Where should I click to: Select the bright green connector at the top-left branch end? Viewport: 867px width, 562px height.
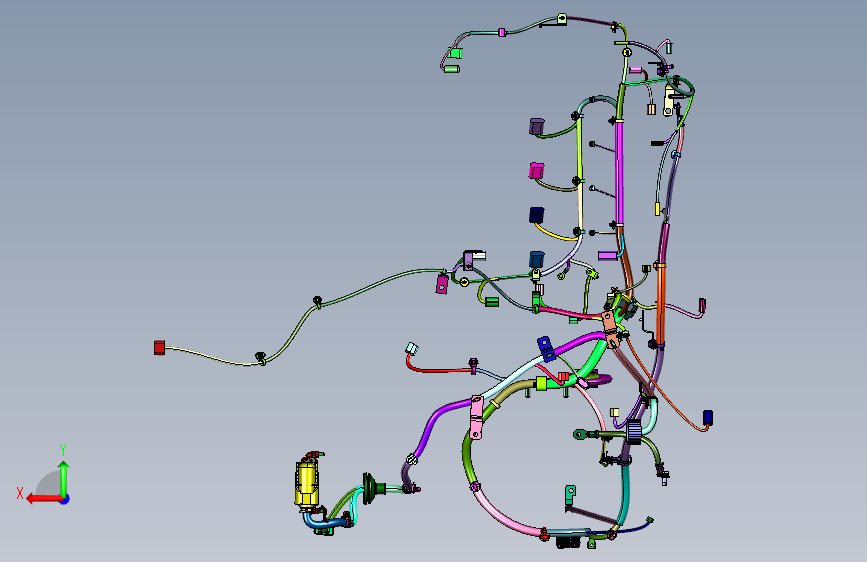455,53
